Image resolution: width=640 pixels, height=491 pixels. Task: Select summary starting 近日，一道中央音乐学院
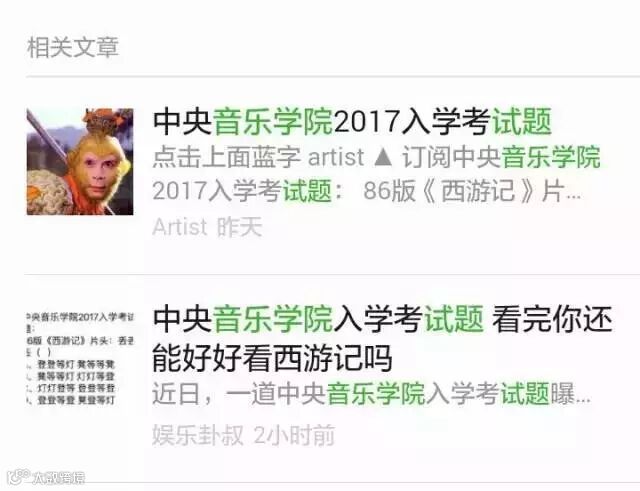pos(371,394)
